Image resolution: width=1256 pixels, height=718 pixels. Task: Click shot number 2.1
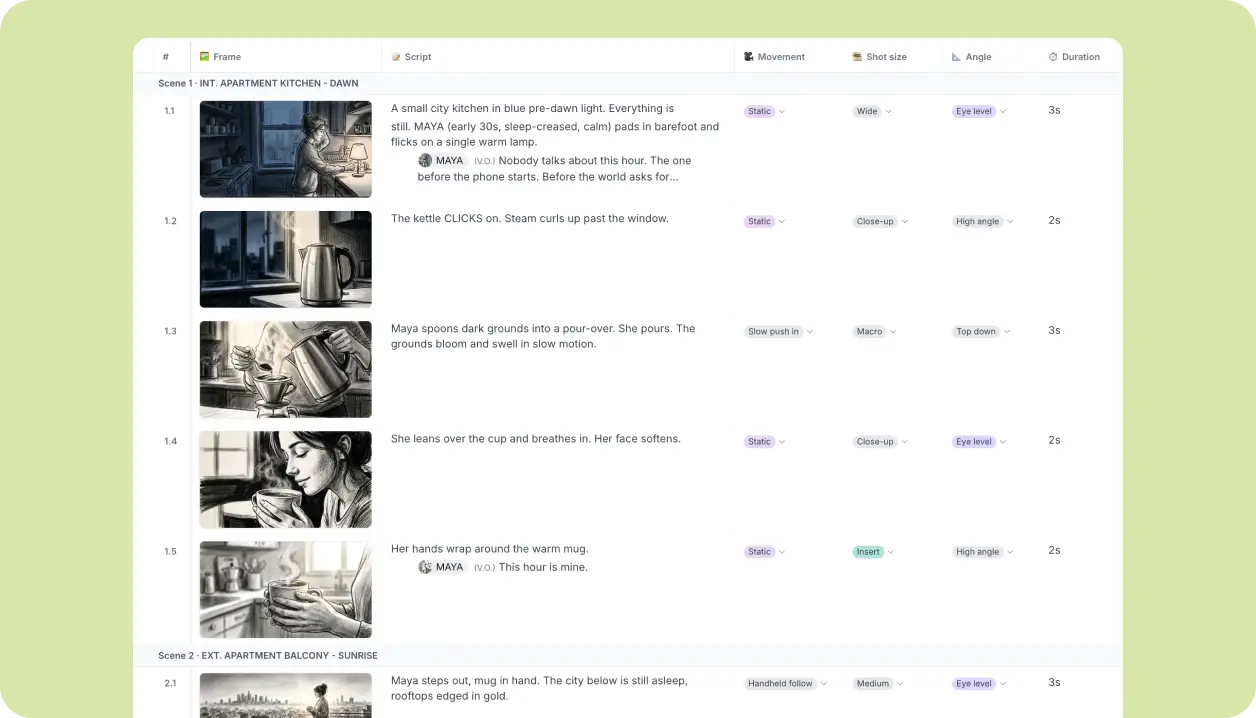coord(170,683)
